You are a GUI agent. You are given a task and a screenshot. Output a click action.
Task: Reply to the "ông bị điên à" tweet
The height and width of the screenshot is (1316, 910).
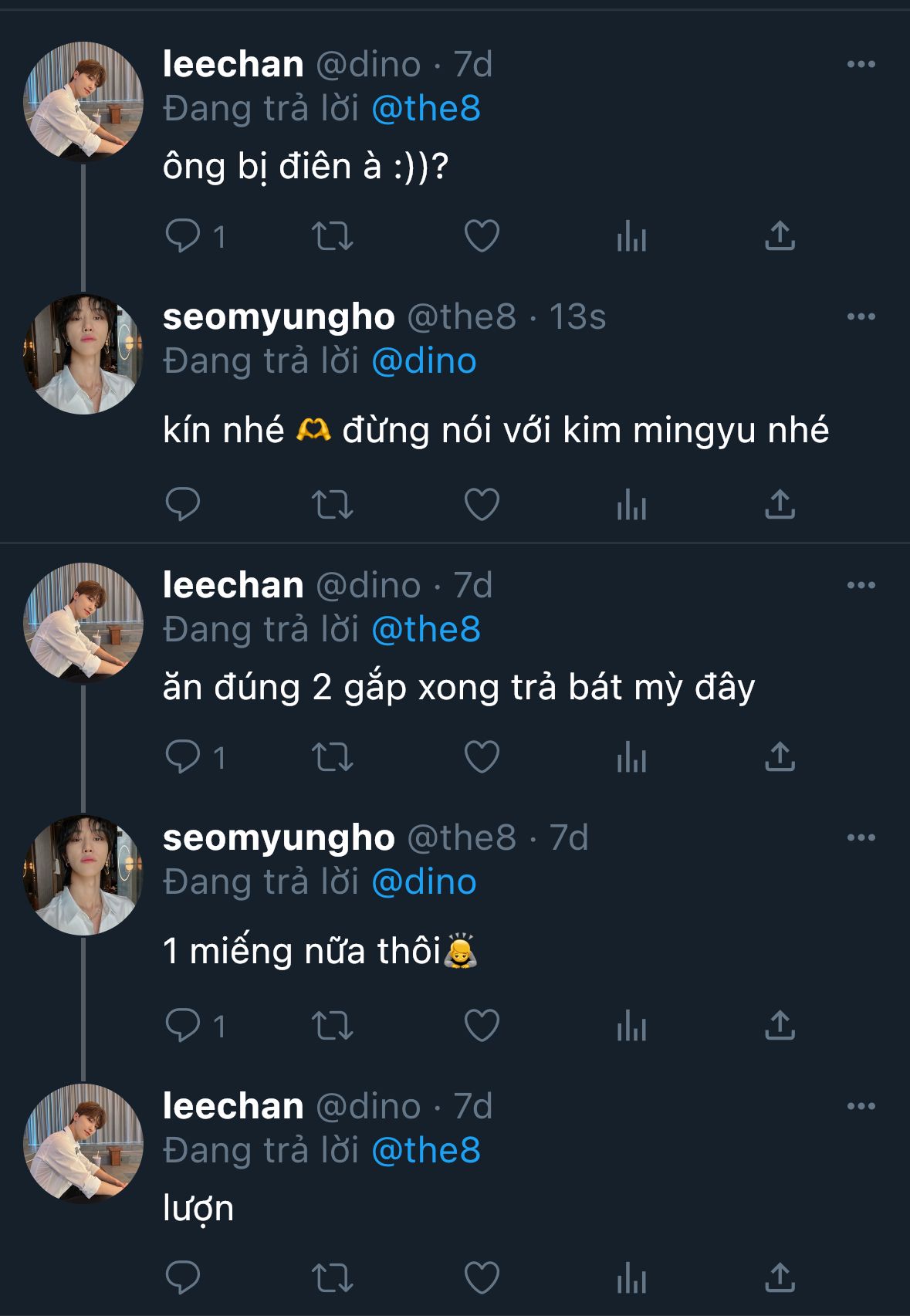pos(183,236)
